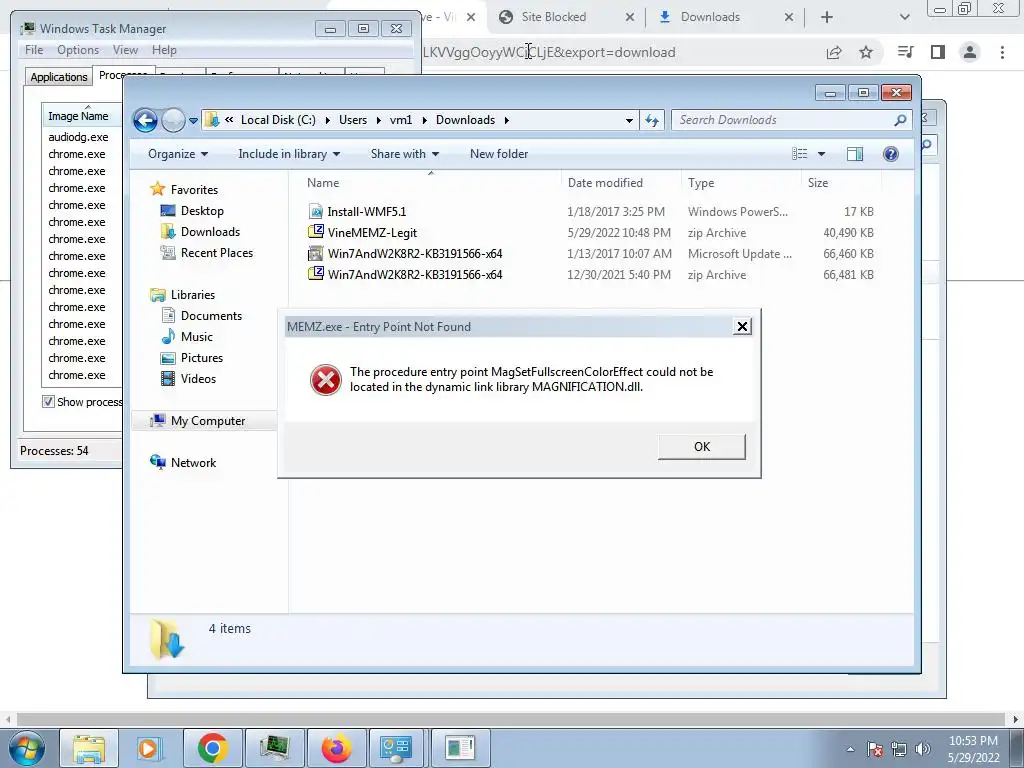1024x768 pixels.
Task: Sort by Type column
Action: pyautogui.click(x=701, y=183)
